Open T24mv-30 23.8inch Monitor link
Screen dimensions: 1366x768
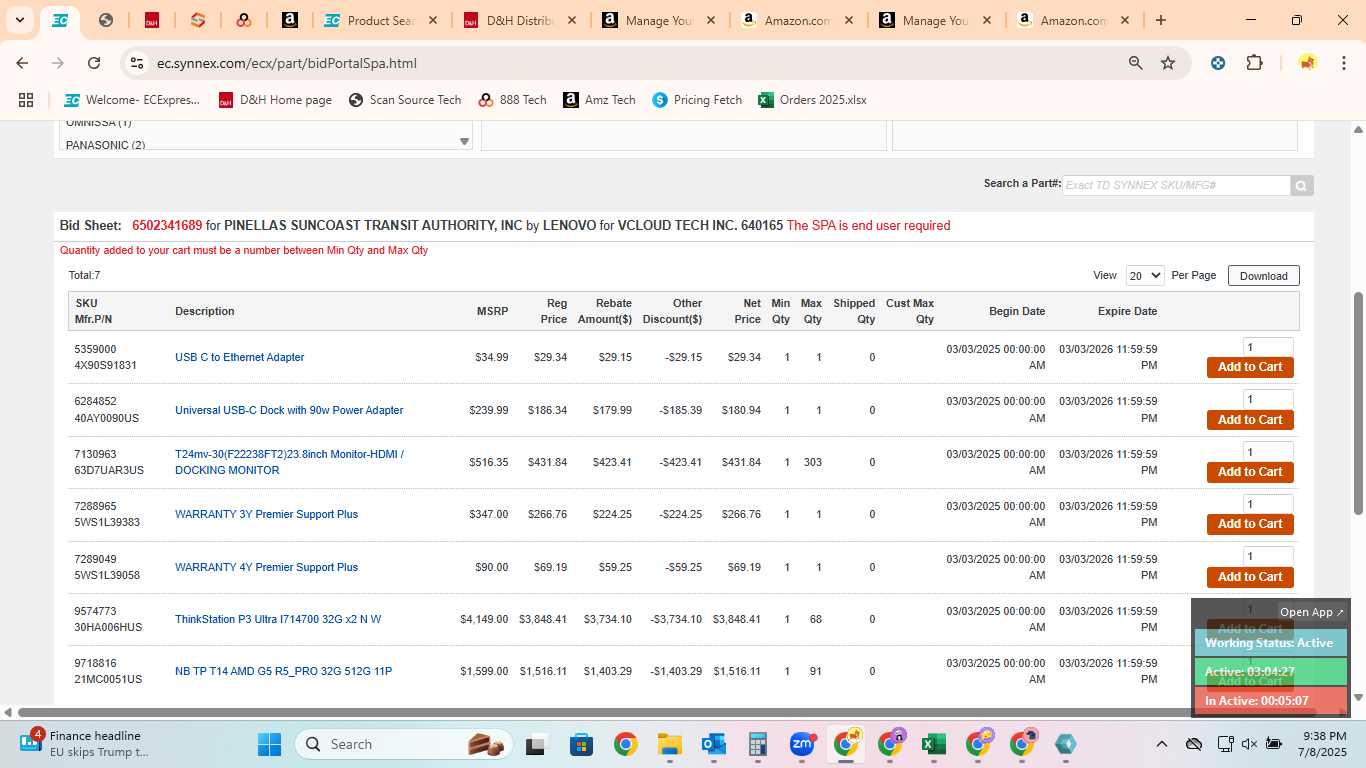pos(289,462)
